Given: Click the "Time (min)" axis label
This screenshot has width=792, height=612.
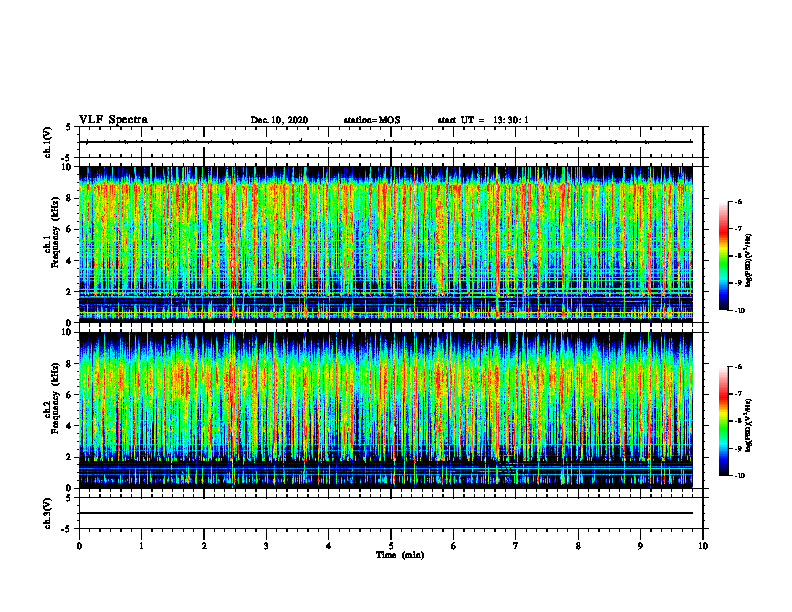Looking at the screenshot, I should (x=400, y=555).
